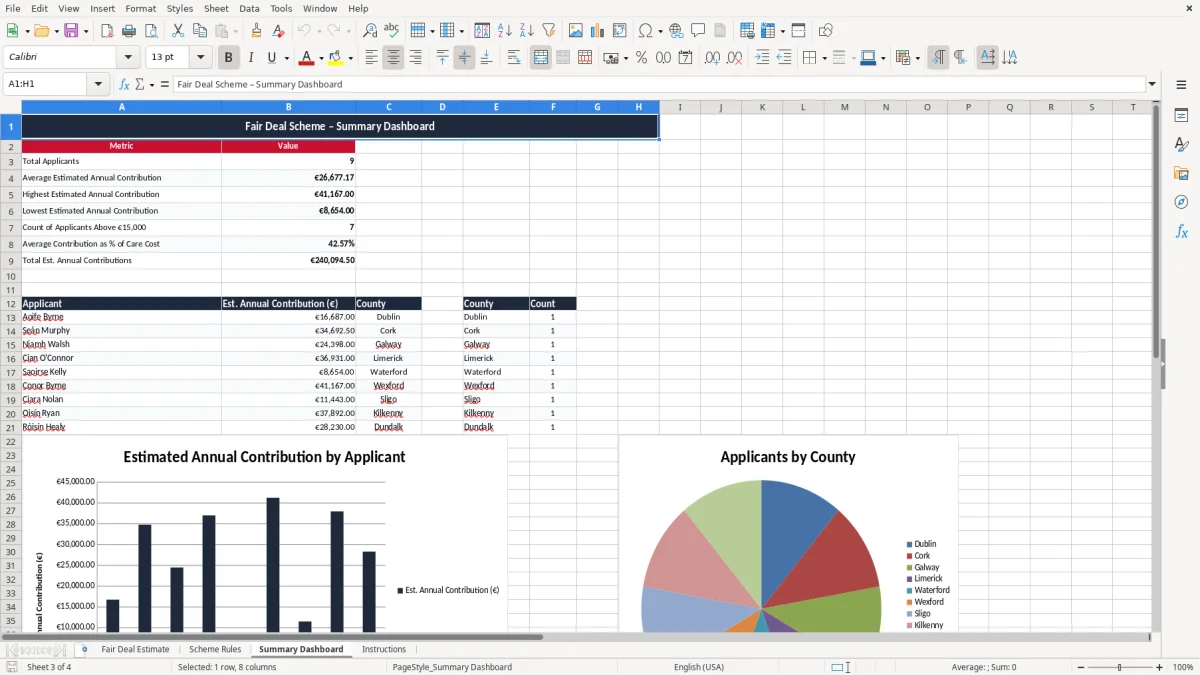Click the formula input line
1200x675 pixels.
[x=658, y=84]
